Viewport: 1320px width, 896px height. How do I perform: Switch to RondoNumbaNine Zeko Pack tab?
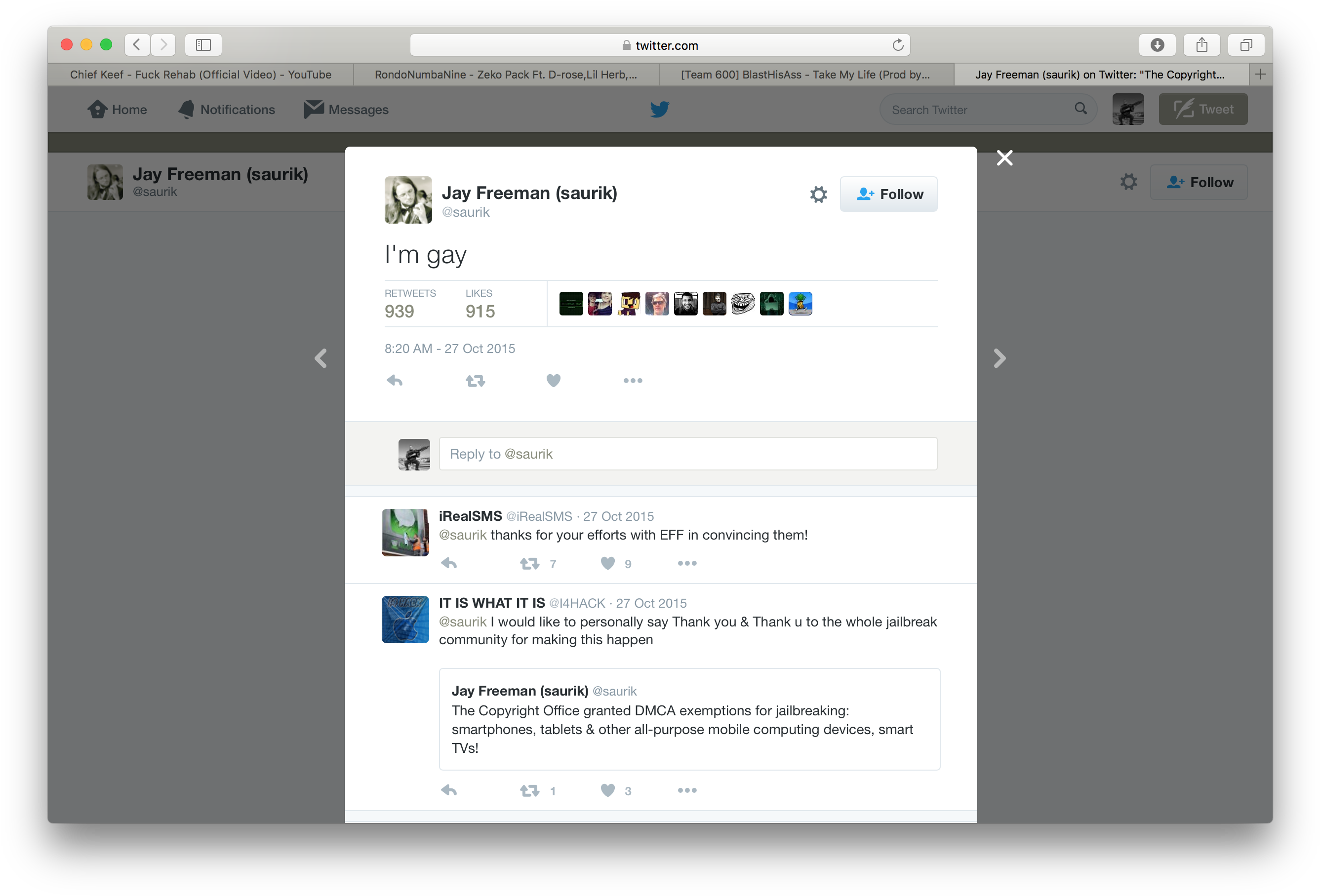506,75
